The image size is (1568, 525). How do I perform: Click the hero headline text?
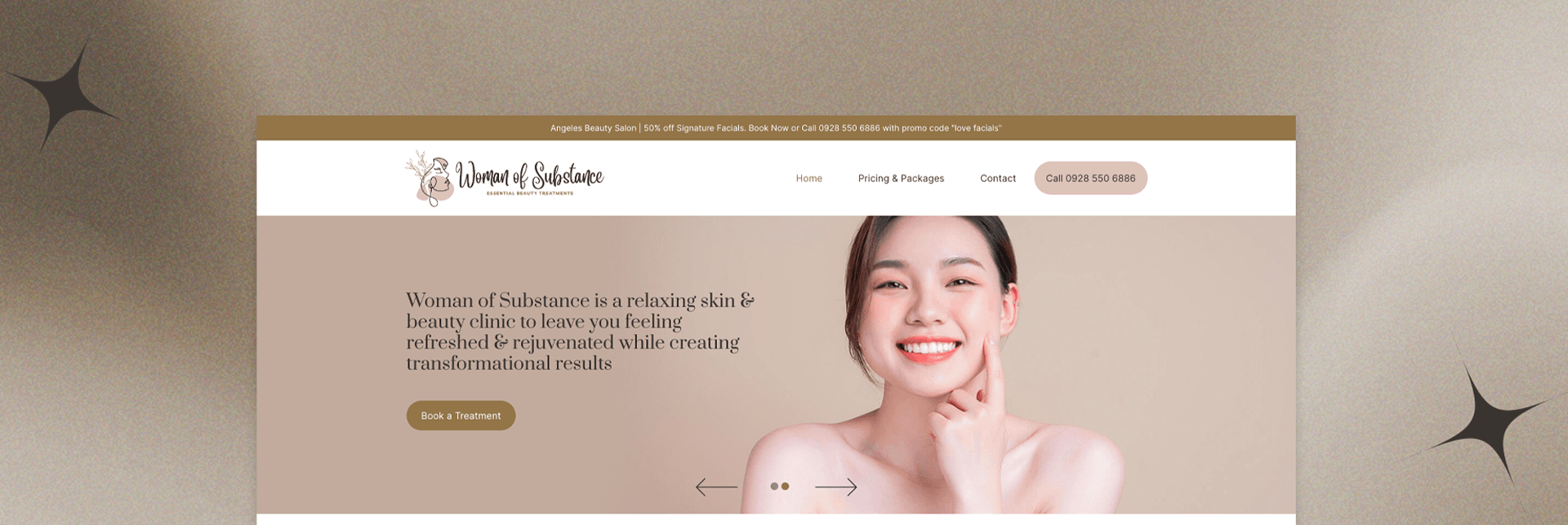coord(580,331)
